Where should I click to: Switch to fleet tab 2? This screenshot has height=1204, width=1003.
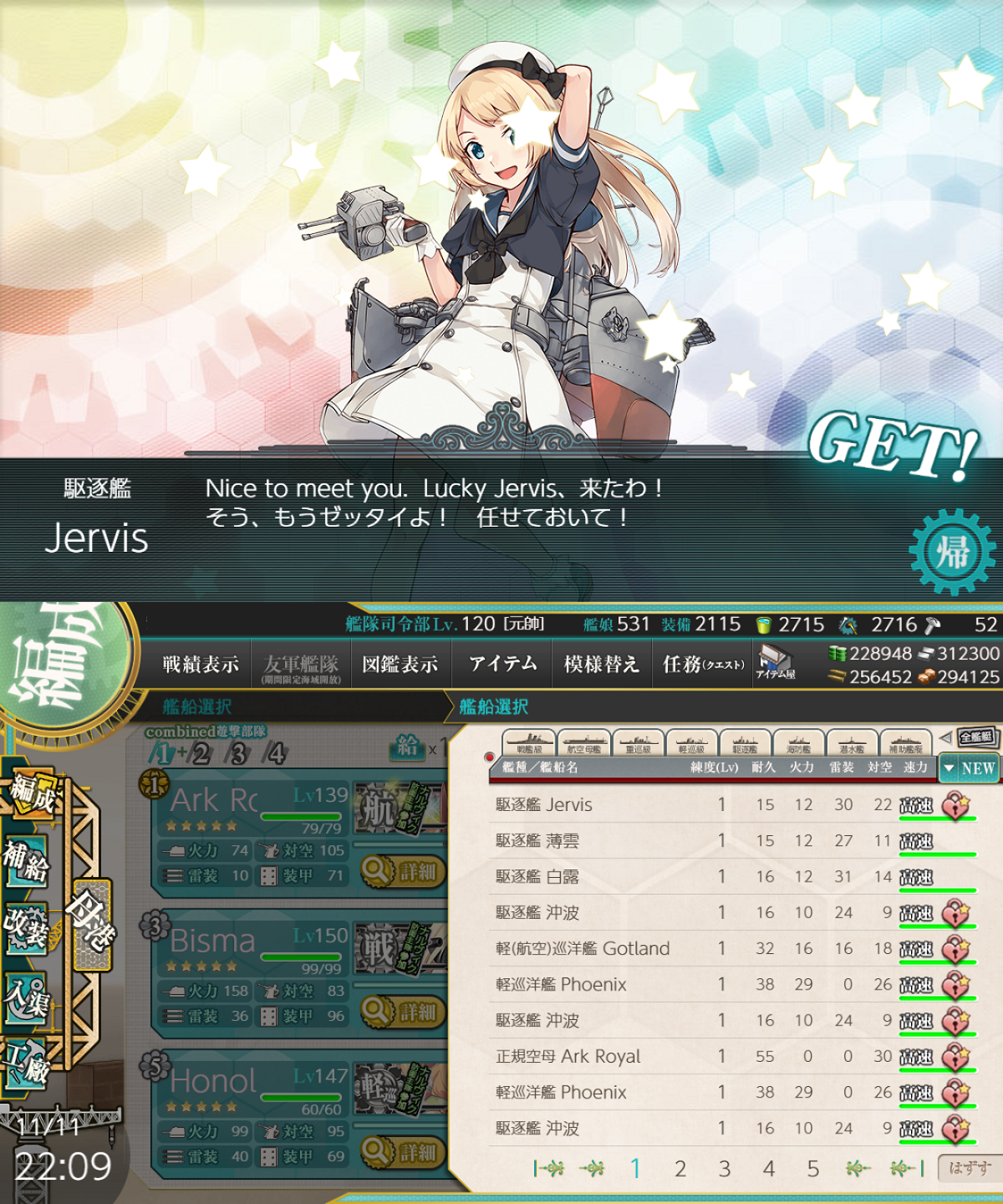pyautogui.click(x=201, y=753)
